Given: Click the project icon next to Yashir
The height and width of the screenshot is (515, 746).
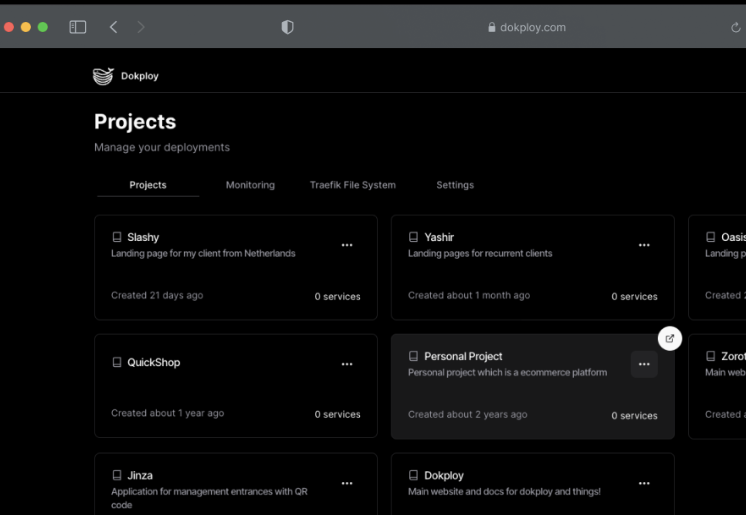Looking at the screenshot, I should (414, 237).
